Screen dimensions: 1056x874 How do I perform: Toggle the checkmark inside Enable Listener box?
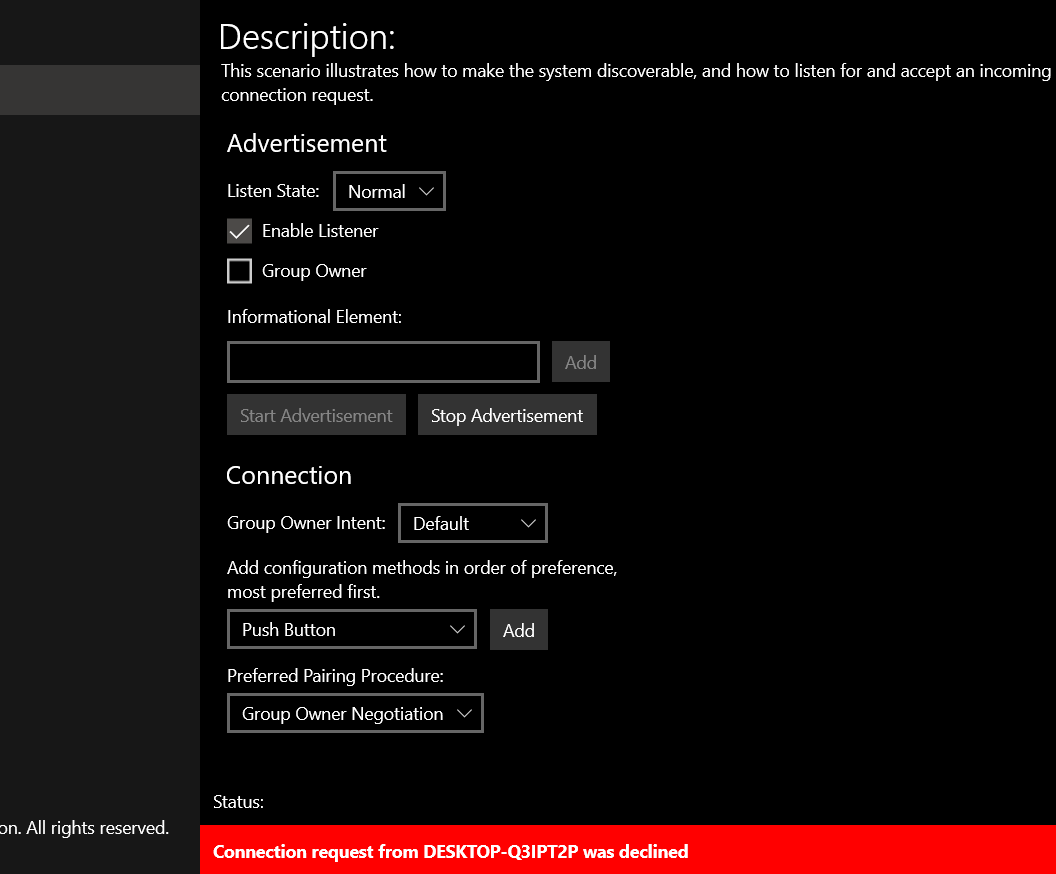pyautogui.click(x=239, y=231)
